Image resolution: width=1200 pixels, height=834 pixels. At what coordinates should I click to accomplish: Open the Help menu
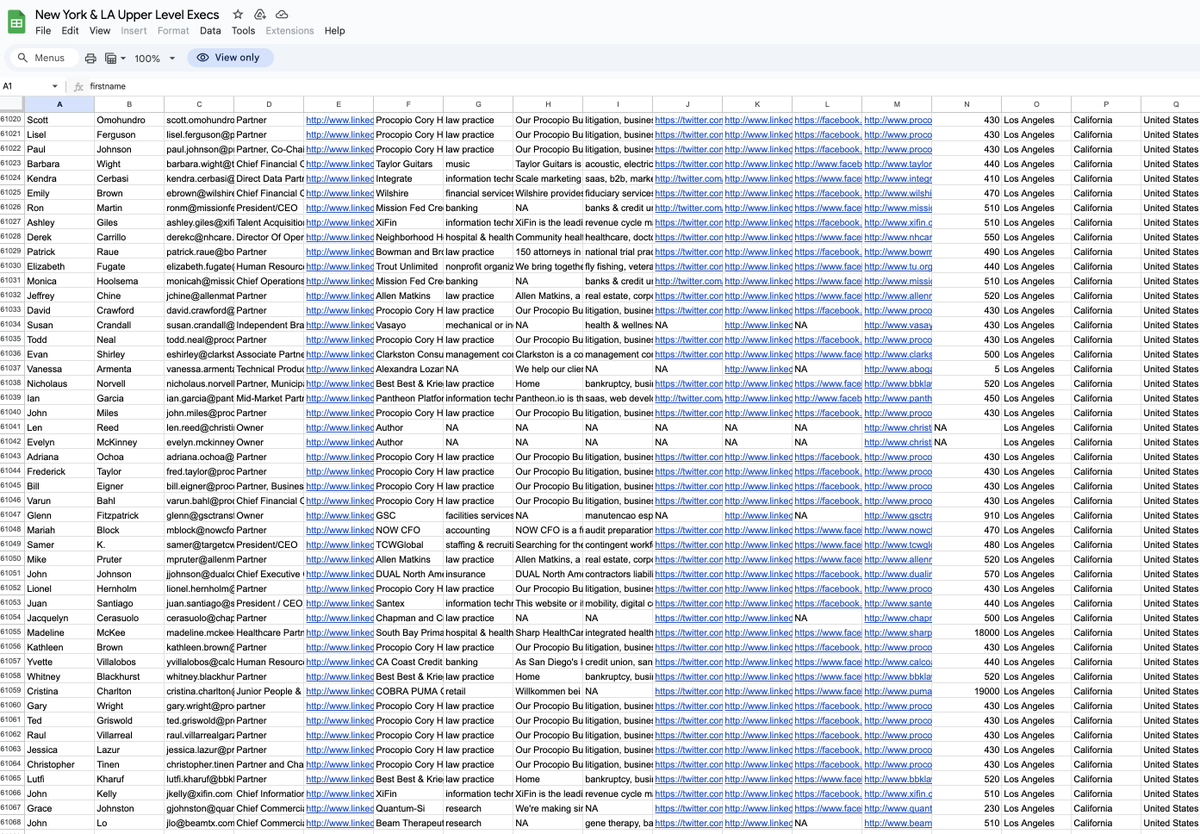click(x=335, y=31)
